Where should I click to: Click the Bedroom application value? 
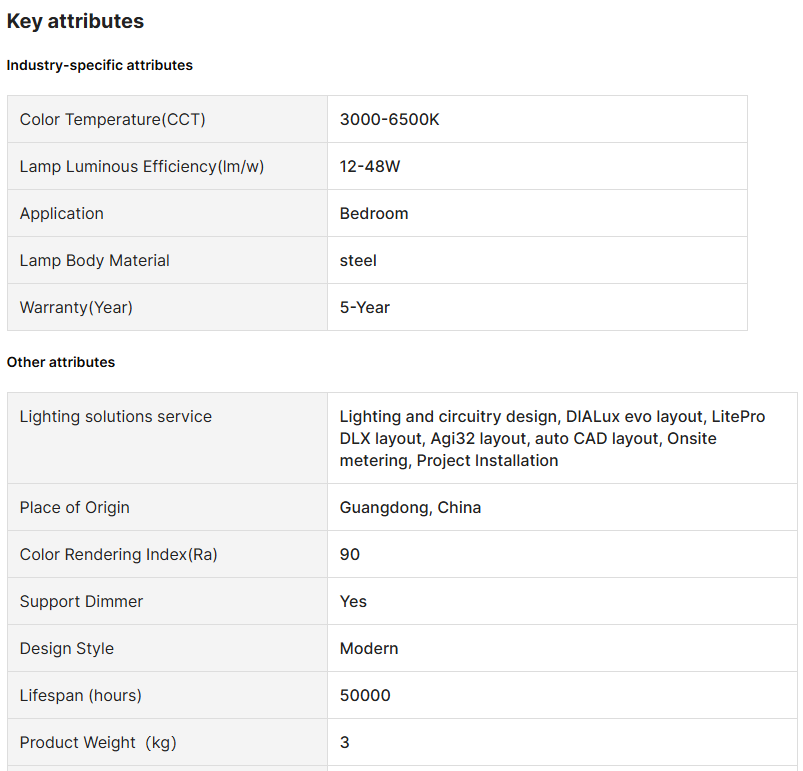(x=374, y=214)
